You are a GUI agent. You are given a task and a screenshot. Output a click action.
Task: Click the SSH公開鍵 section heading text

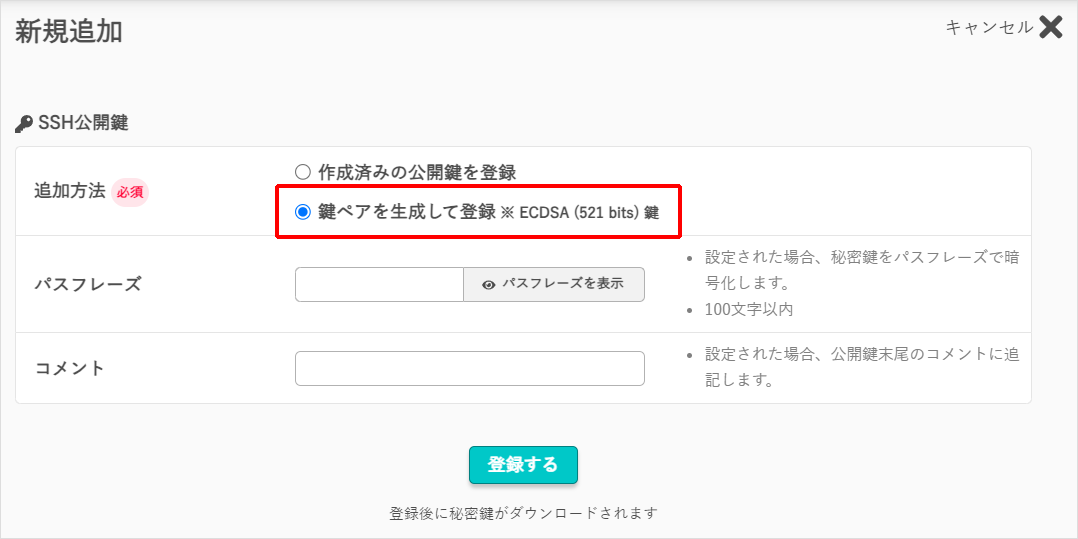pyautogui.click(x=83, y=124)
